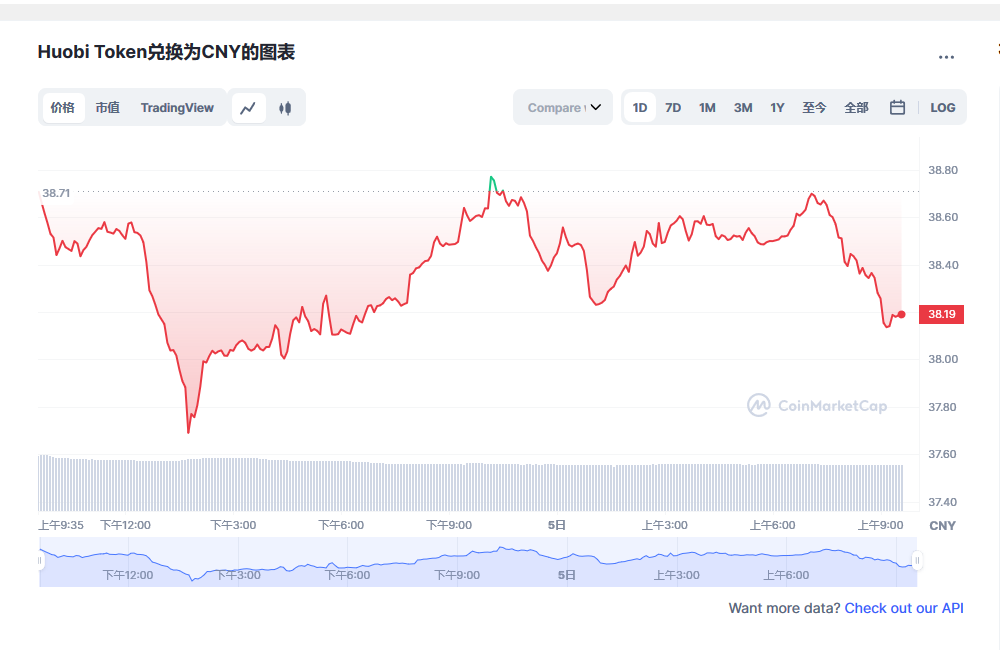Switch to line chart view icon
Viewport: 1000px width, 650px height.
click(248, 108)
